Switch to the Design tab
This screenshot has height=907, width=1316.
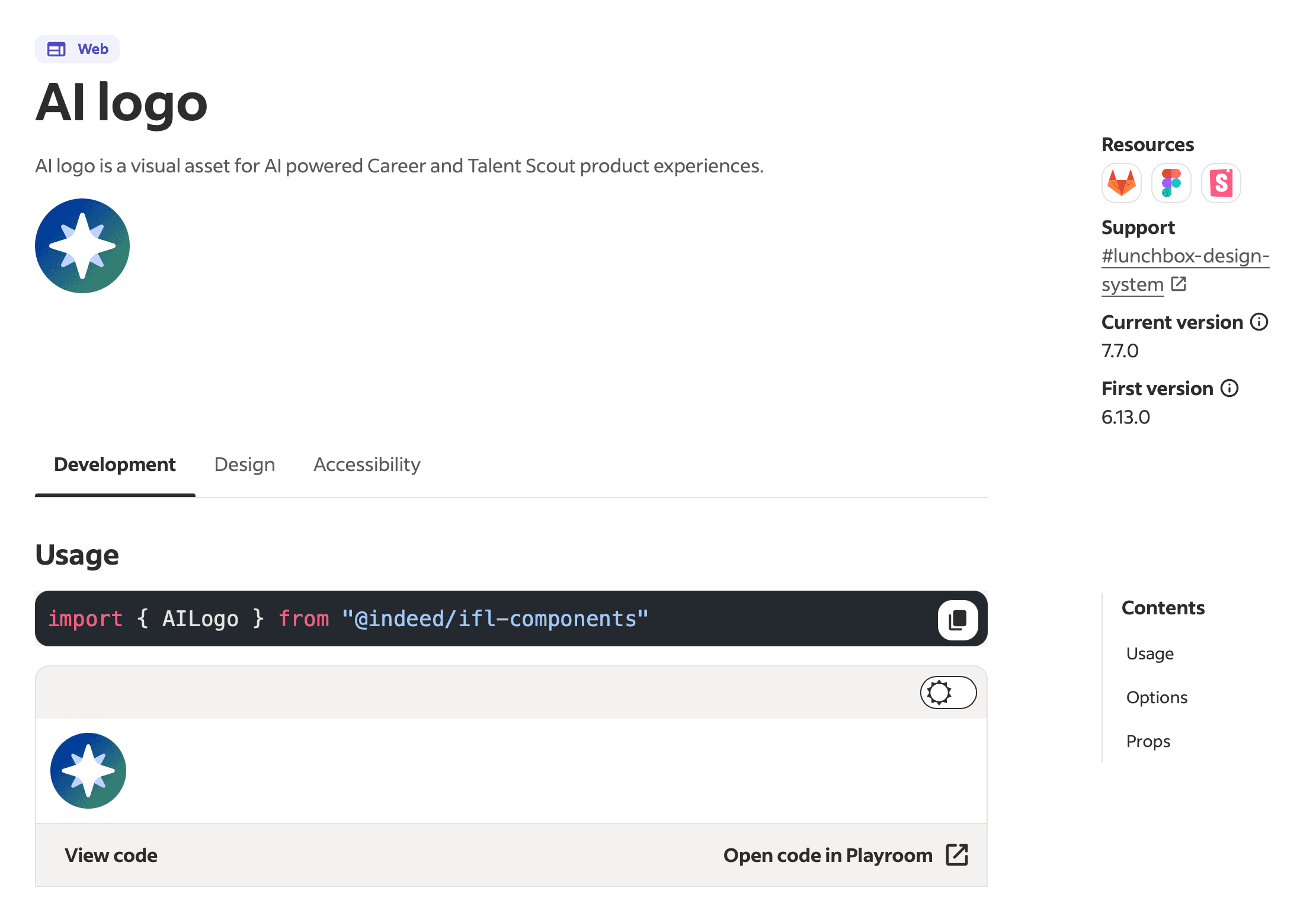[244, 464]
